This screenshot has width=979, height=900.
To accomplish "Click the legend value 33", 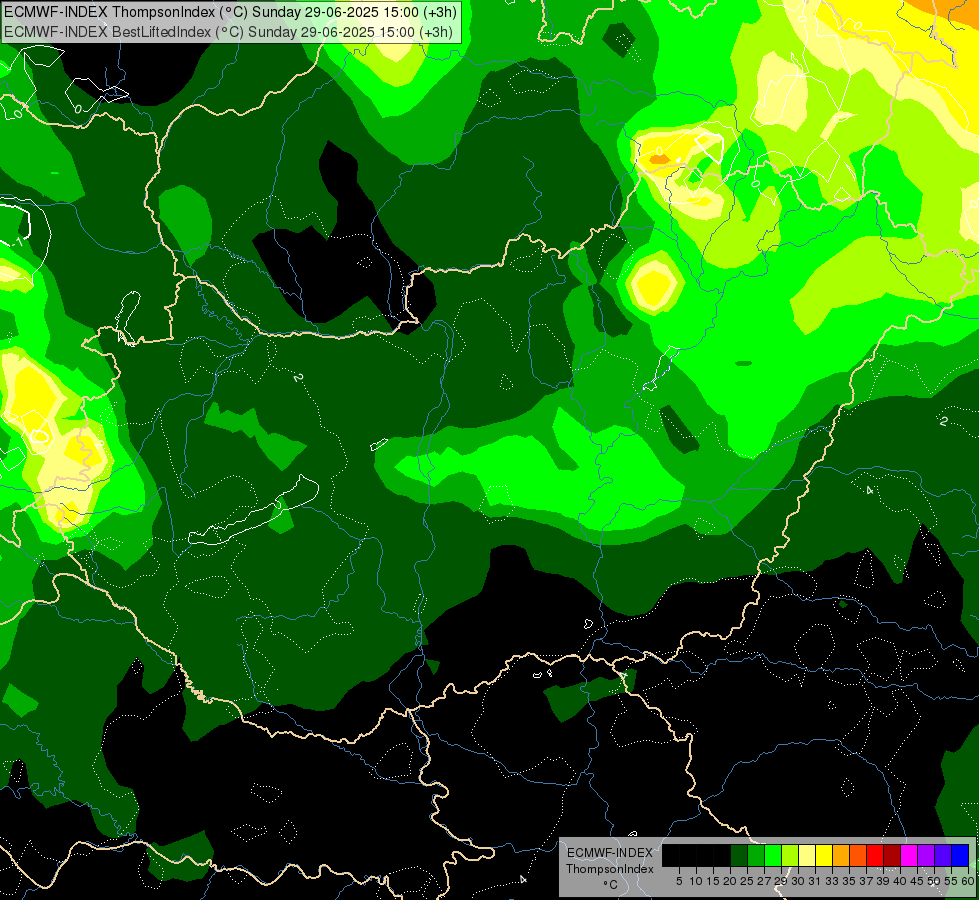I will pyautogui.click(x=832, y=881).
